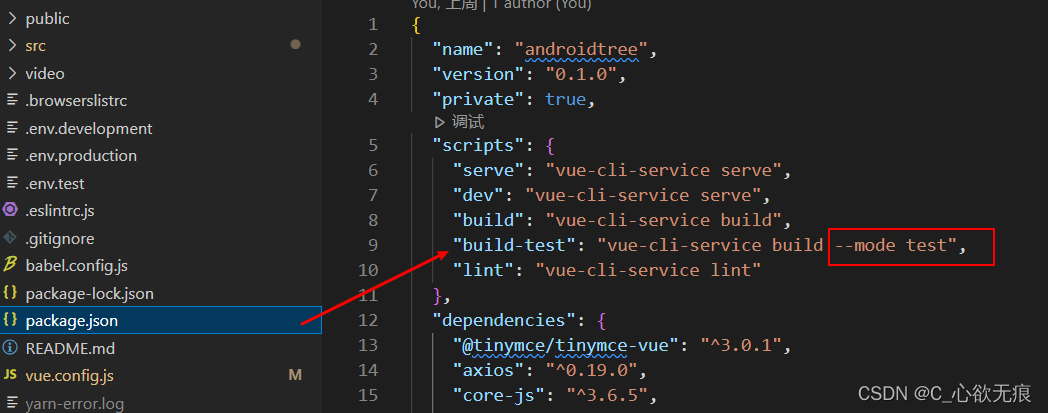The height and width of the screenshot is (413, 1048).
Task: Click the ESLint icon beside .eslintrc.js
Action: [11, 210]
